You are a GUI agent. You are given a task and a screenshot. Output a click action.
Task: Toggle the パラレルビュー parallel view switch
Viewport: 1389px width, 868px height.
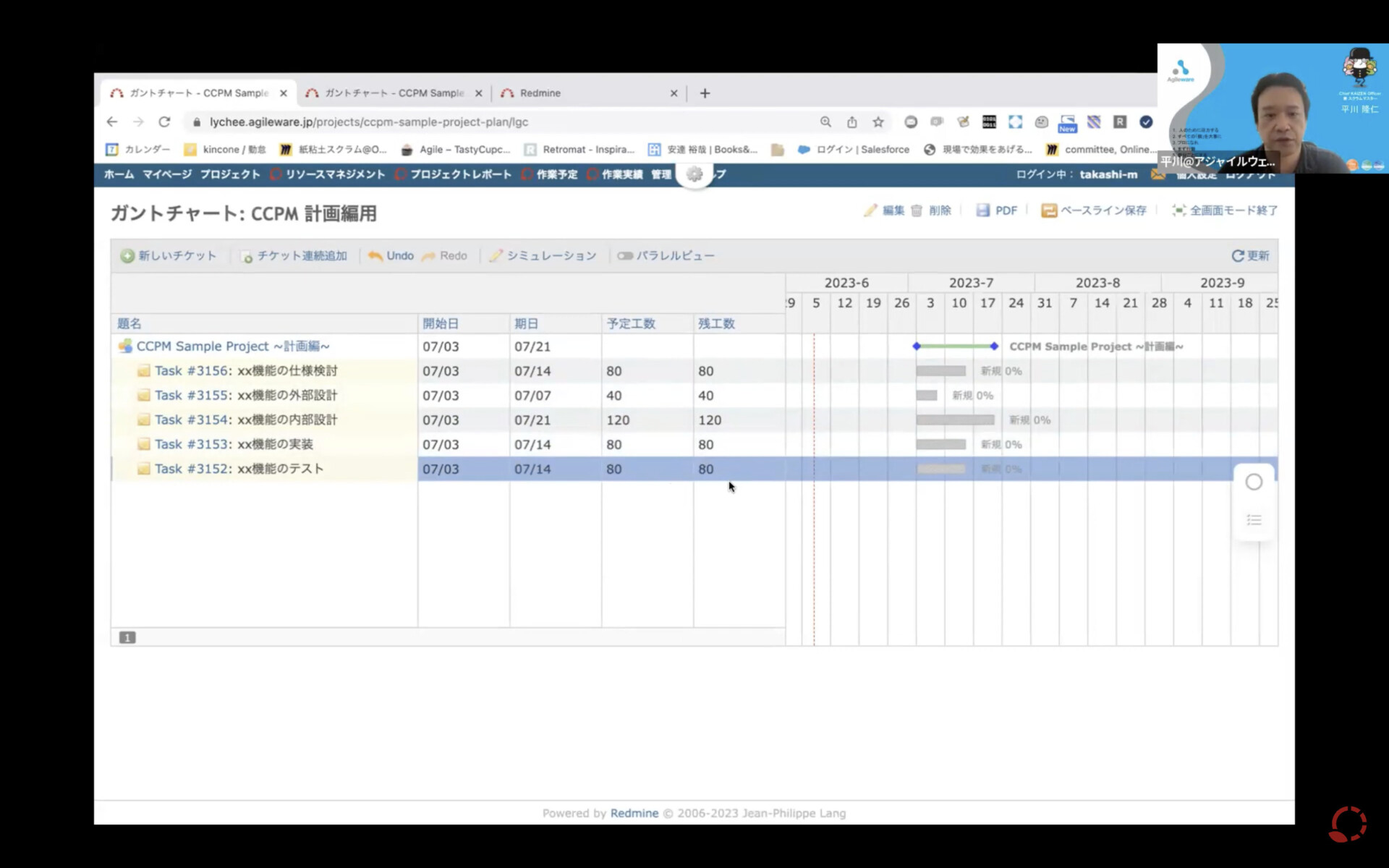[x=666, y=255]
